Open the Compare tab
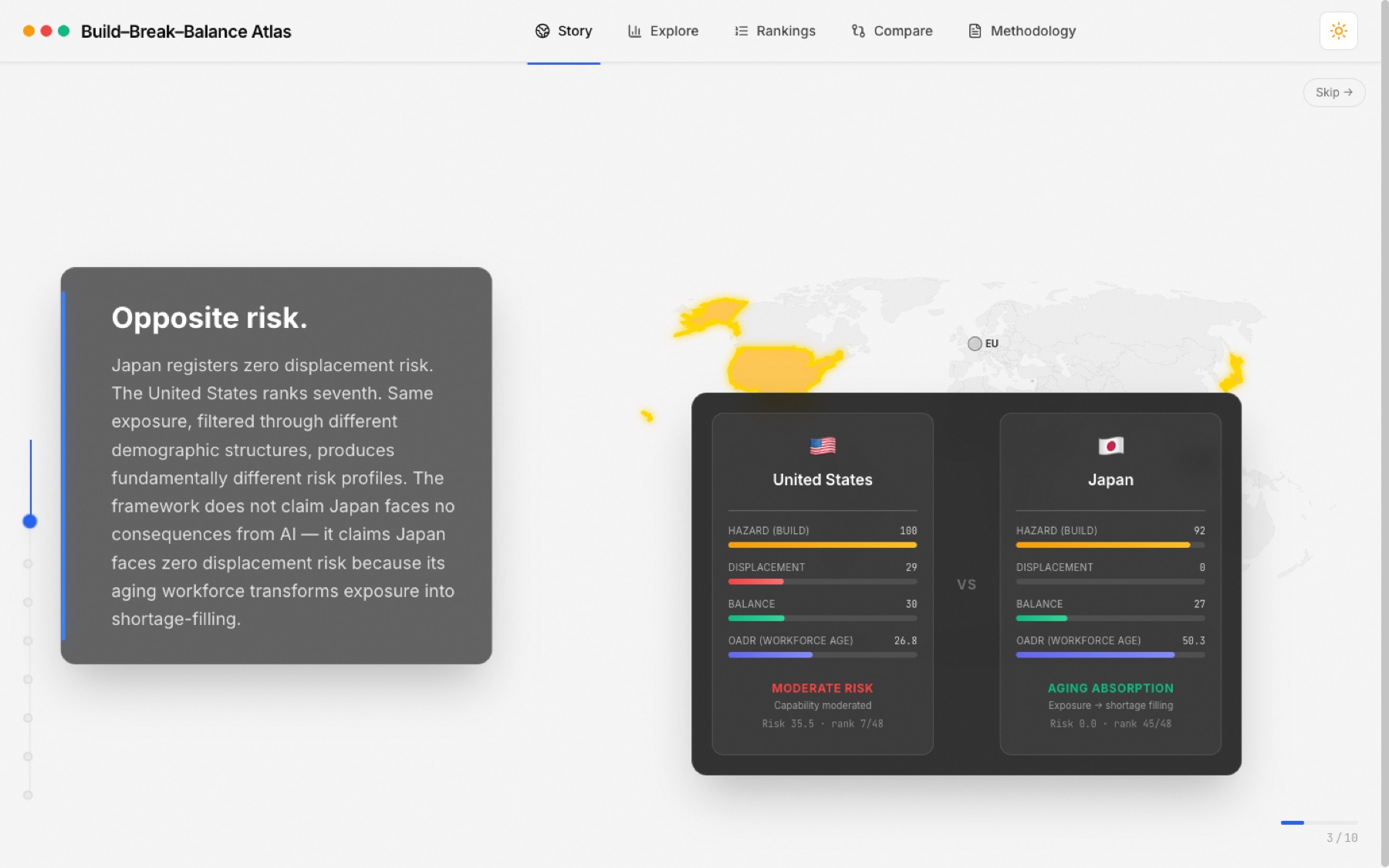1389x868 pixels. tap(892, 31)
